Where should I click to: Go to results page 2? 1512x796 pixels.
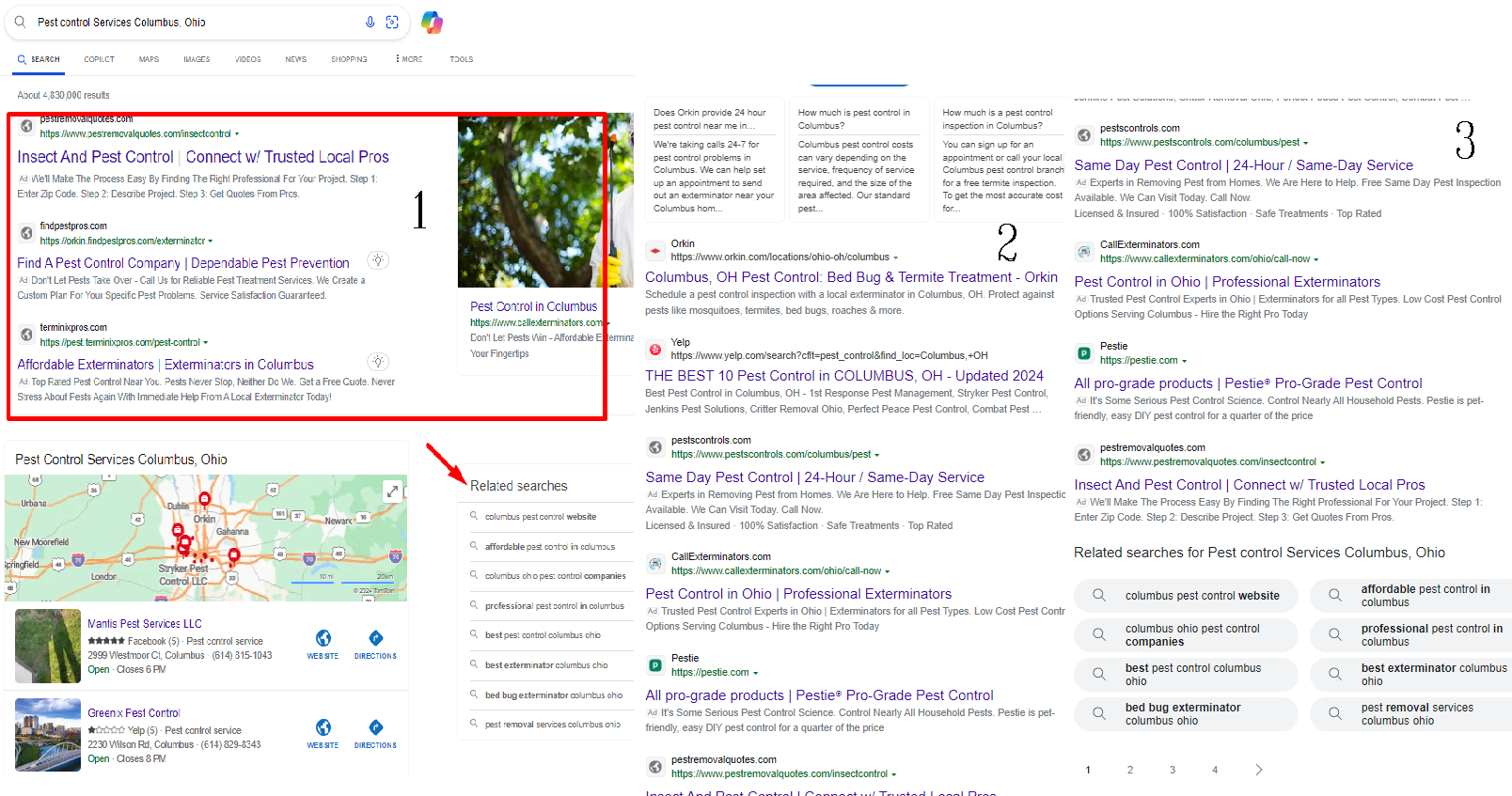click(1130, 770)
